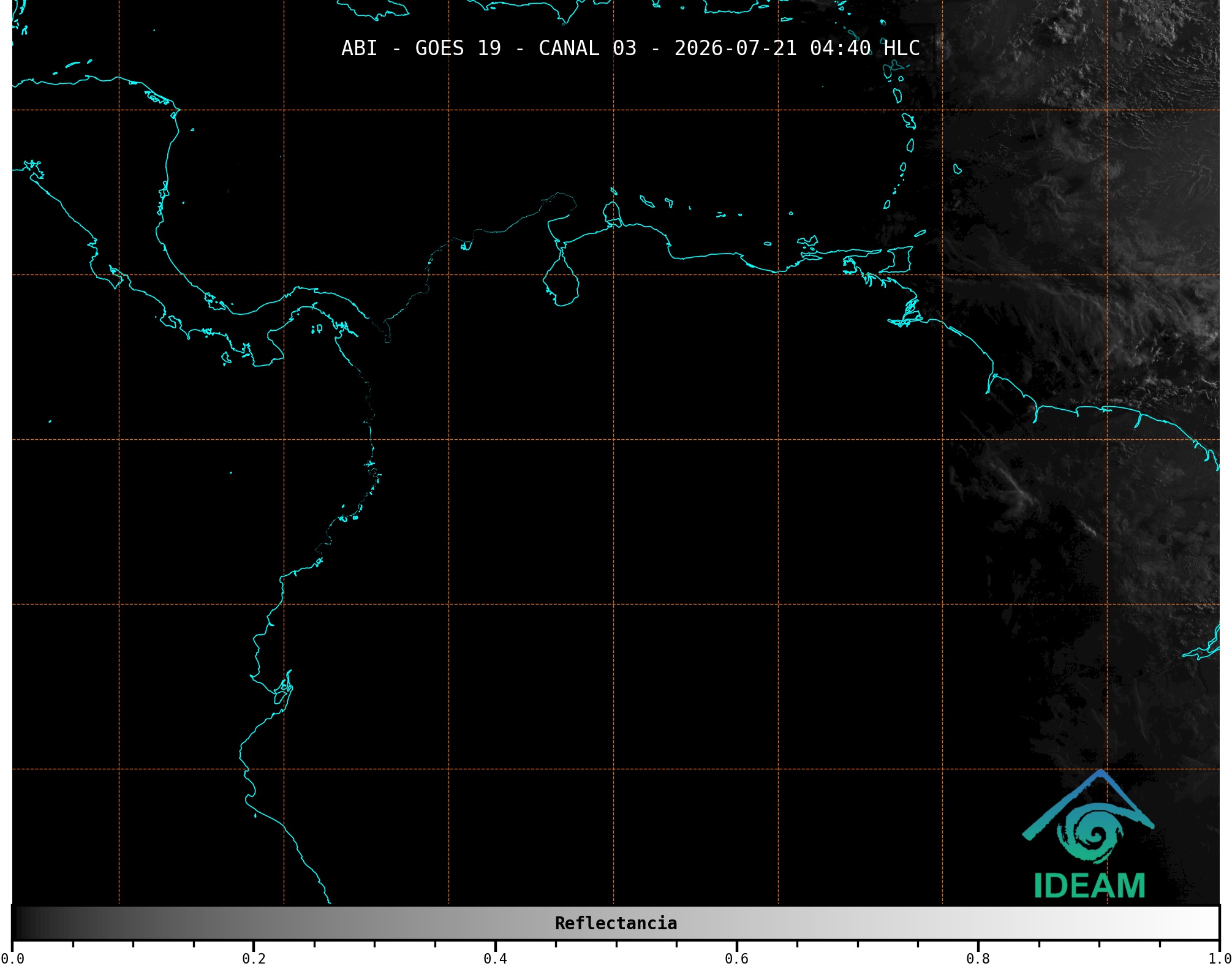Click the 0.0 colorbar tick label
This screenshot has height=966, width=1232.
click(x=12, y=959)
